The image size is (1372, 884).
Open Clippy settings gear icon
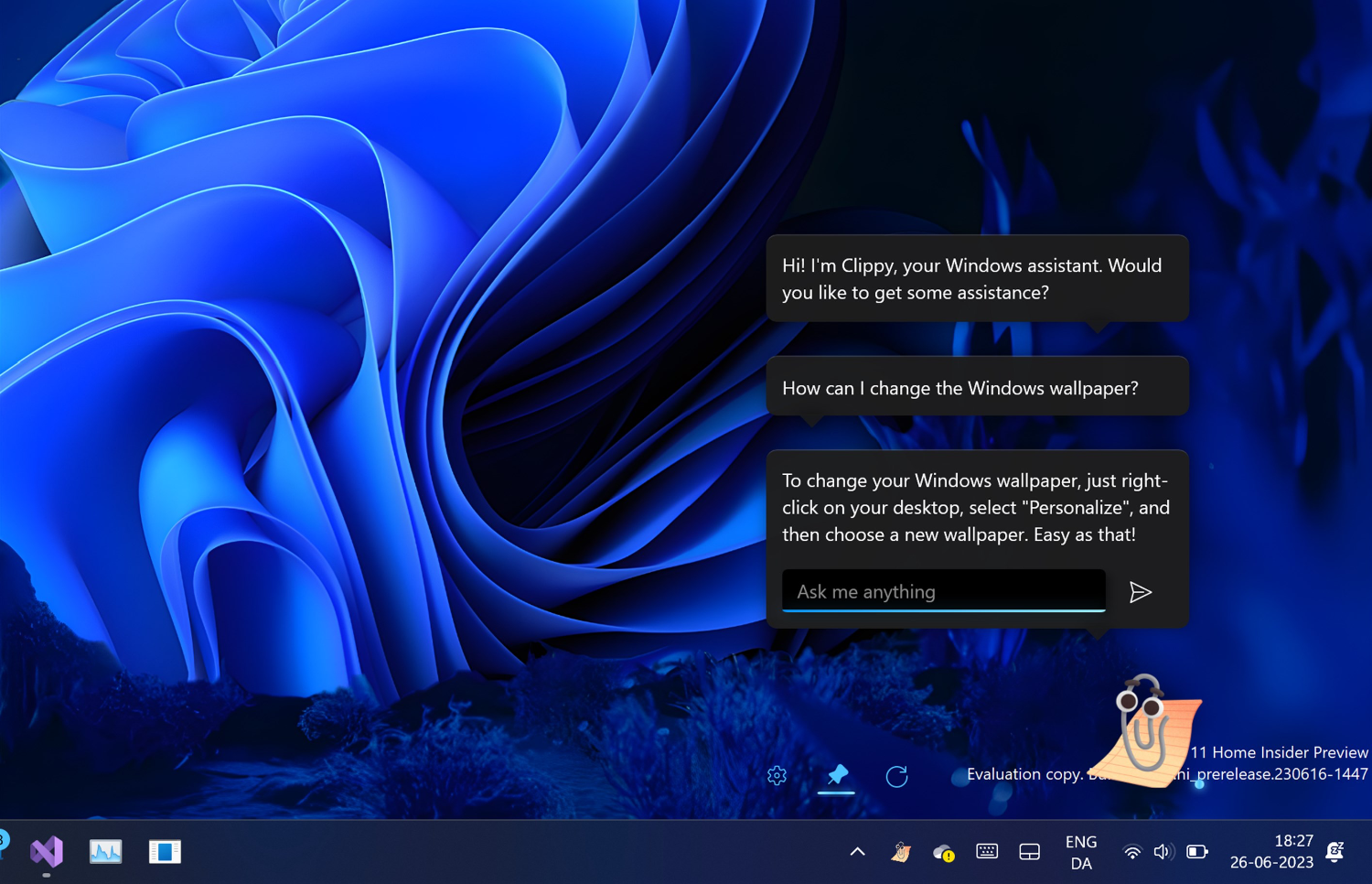[777, 776]
